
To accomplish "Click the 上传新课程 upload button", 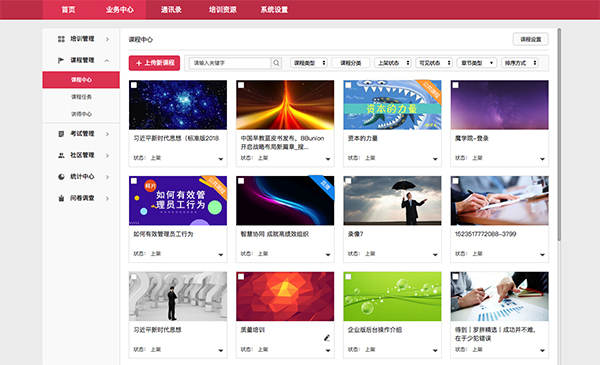I will pos(154,63).
